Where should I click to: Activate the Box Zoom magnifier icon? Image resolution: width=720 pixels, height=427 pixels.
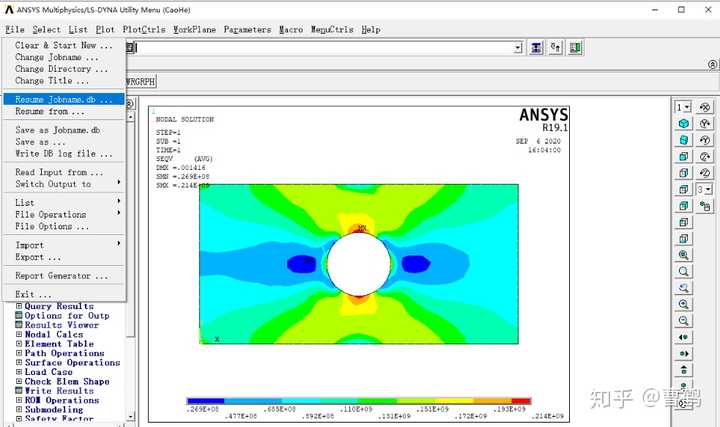click(x=683, y=271)
